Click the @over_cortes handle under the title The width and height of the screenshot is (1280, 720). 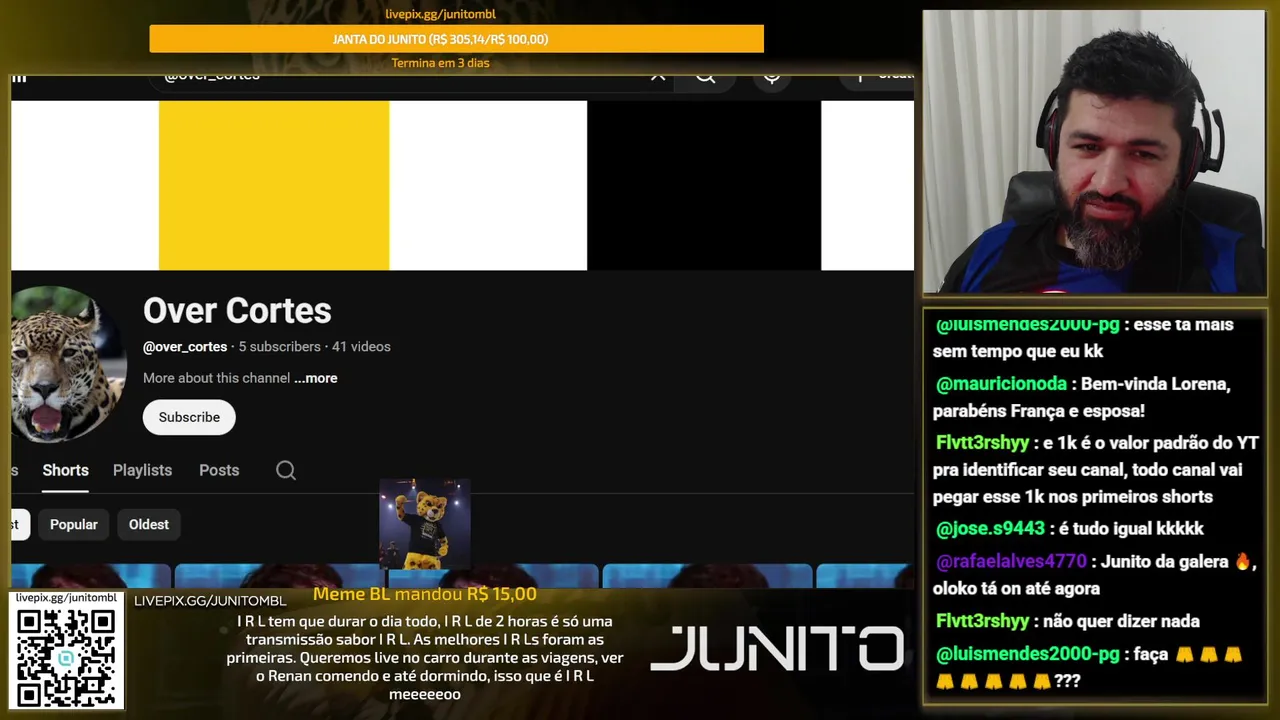point(185,347)
